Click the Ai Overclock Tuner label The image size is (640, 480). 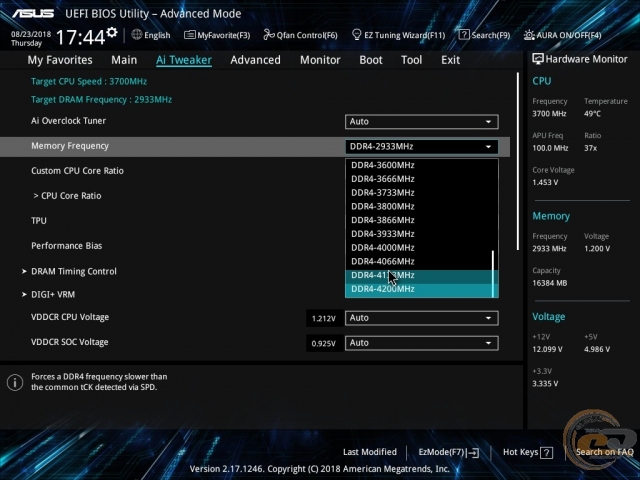[68, 121]
